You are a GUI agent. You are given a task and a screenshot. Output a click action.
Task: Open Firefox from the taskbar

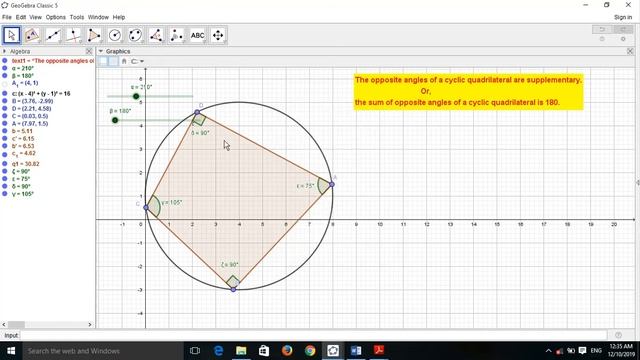[x=287, y=351]
